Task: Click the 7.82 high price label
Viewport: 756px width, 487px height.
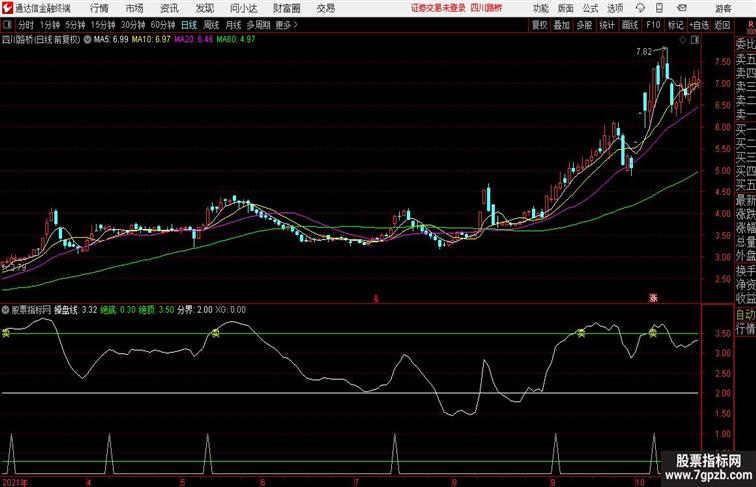Action: (x=644, y=52)
